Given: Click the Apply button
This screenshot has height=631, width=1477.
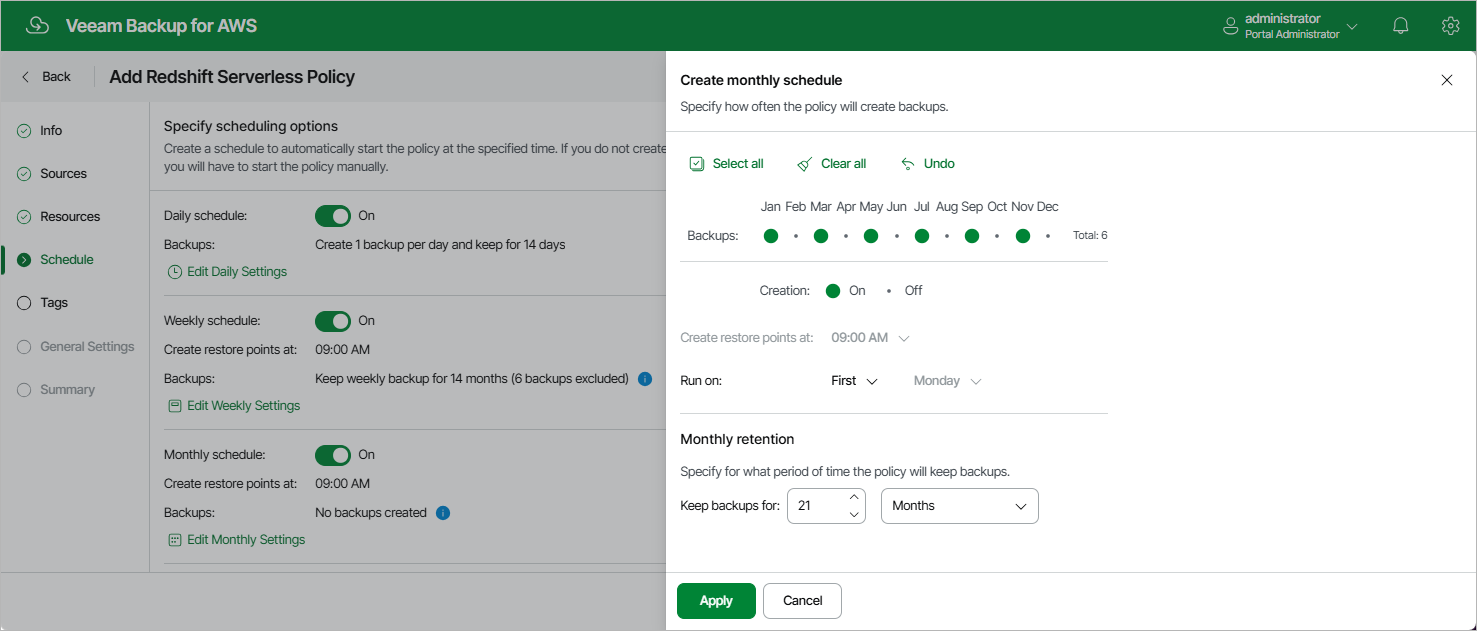Looking at the screenshot, I should pos(716,601).
